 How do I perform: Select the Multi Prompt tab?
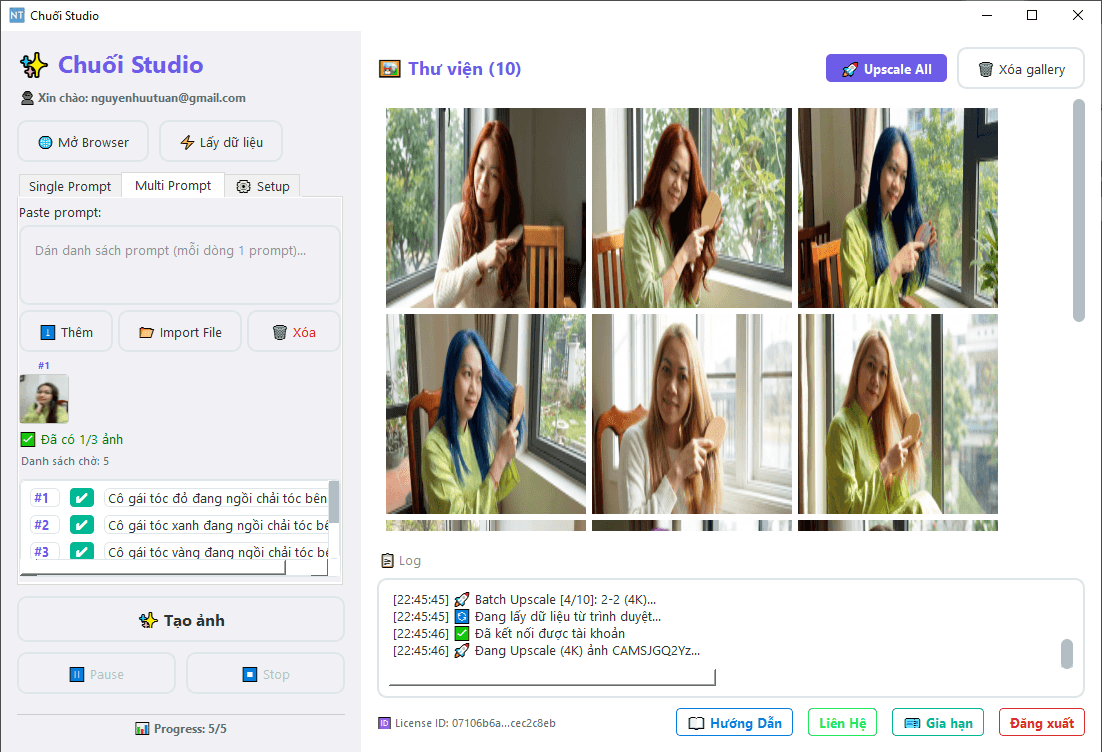tap(172, 185)
